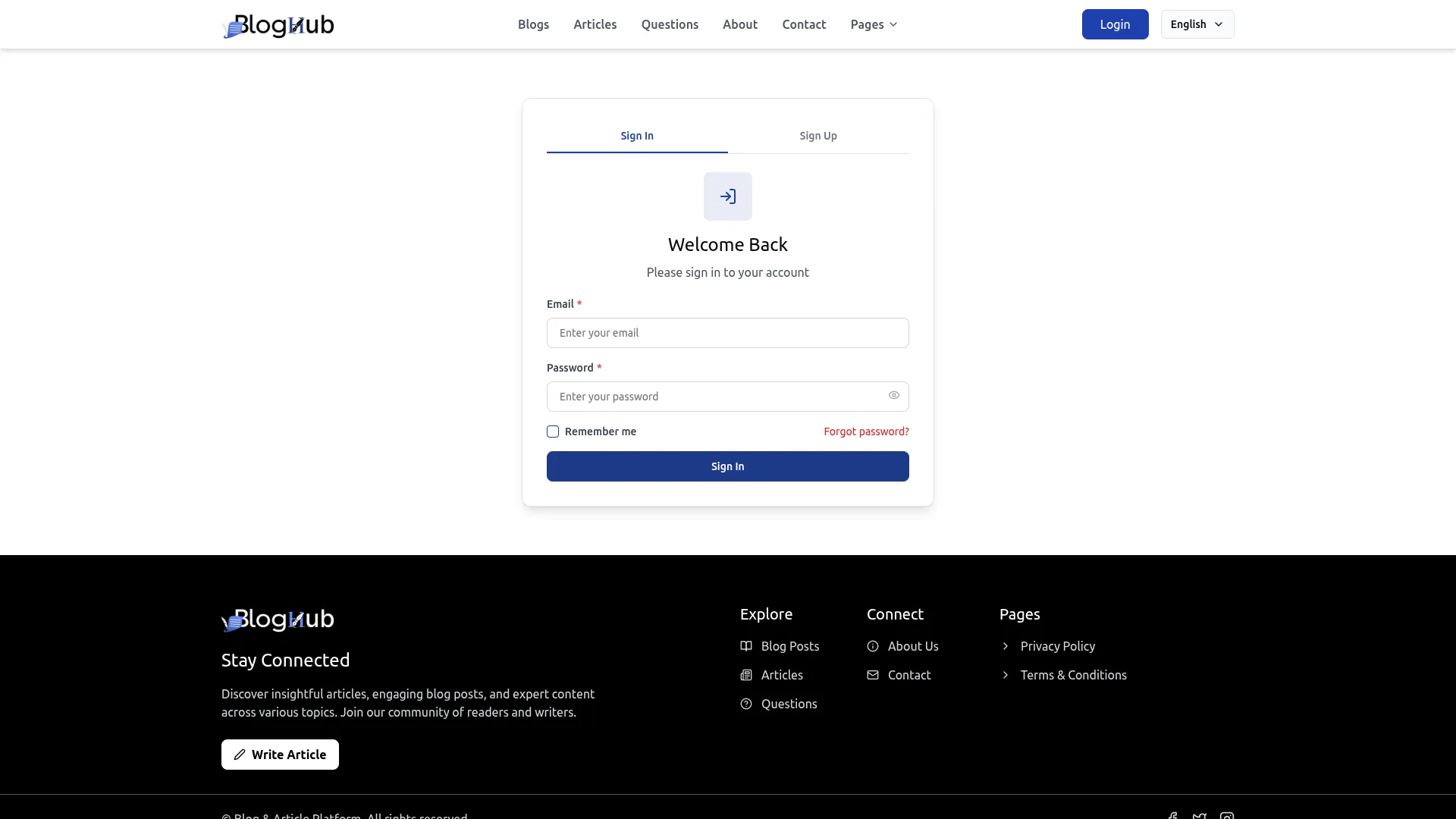Expand the Pages navigation dropdown

pyautogui.click(x=873, y=24)
